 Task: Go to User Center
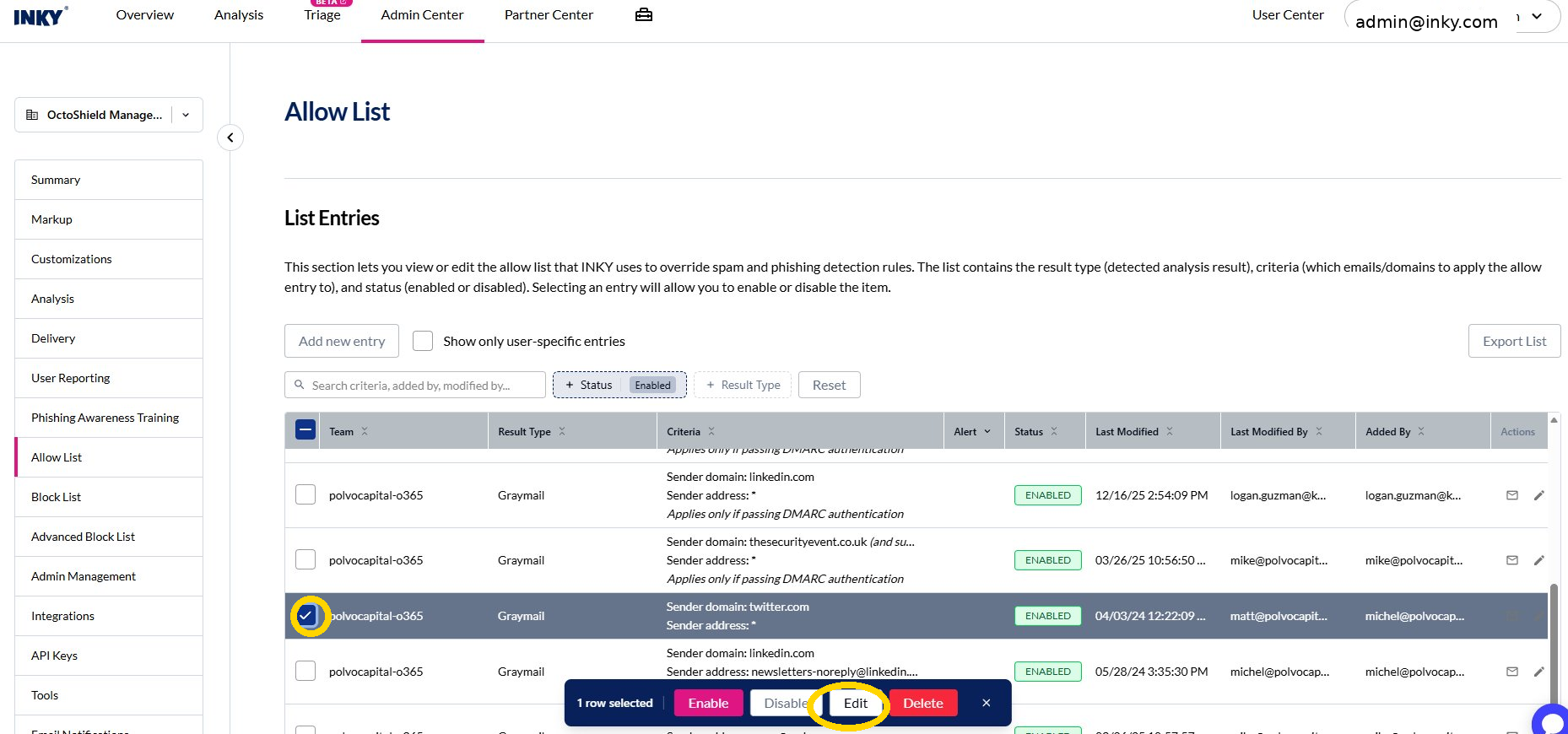point(1288,14)
